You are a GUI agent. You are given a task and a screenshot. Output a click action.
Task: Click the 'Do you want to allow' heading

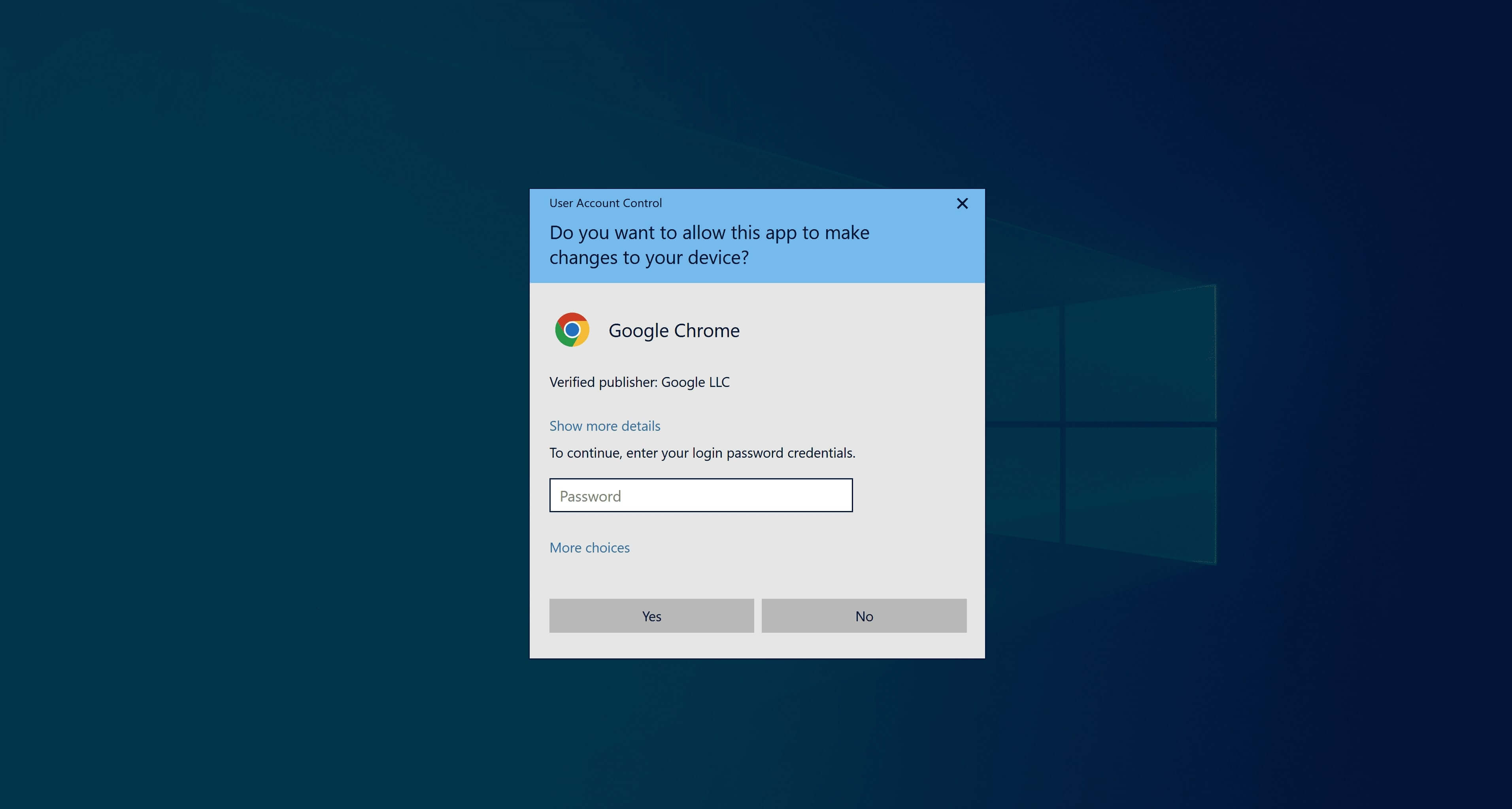[709, 245]
